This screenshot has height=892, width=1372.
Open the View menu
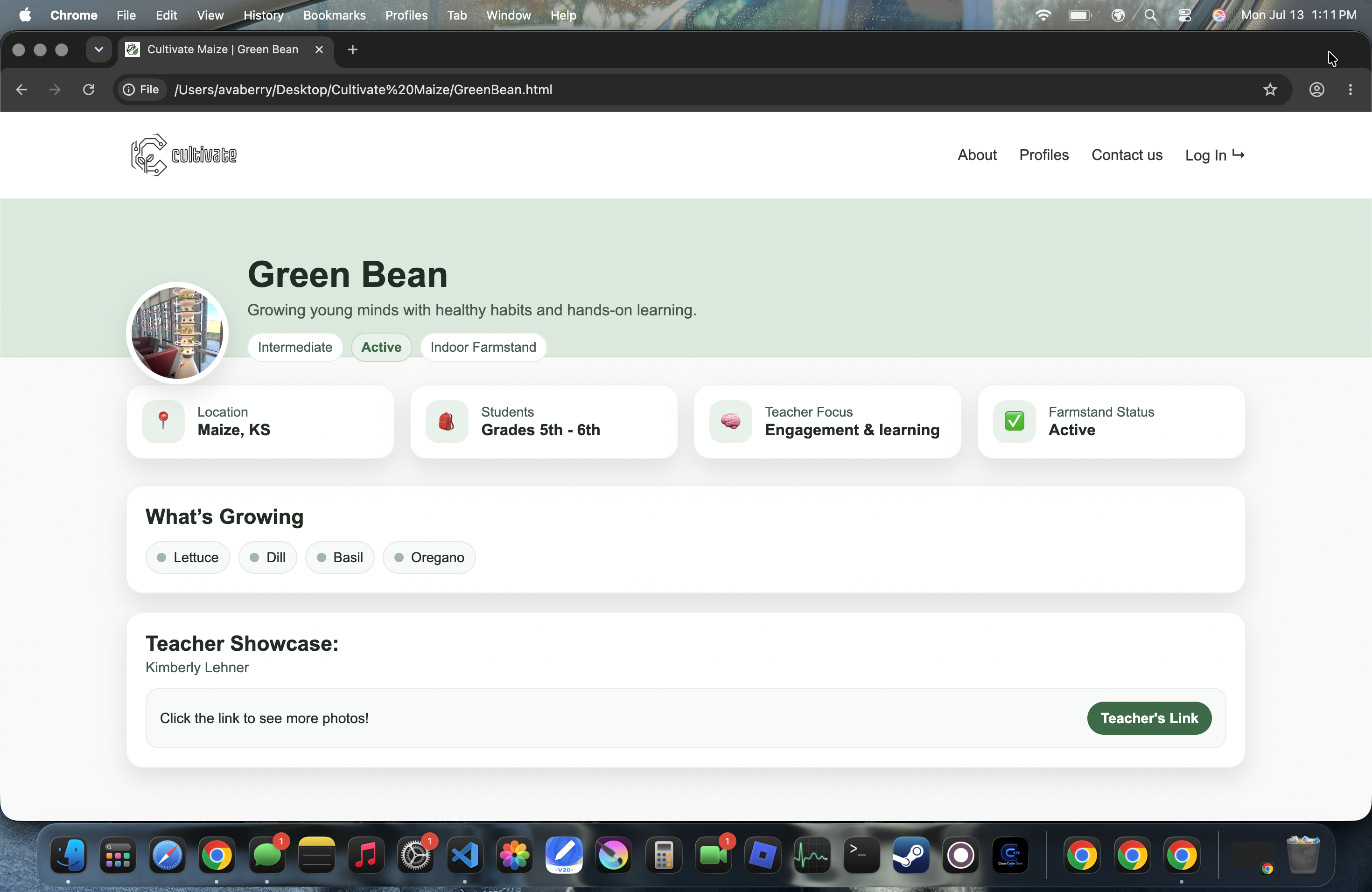(210, 15)
